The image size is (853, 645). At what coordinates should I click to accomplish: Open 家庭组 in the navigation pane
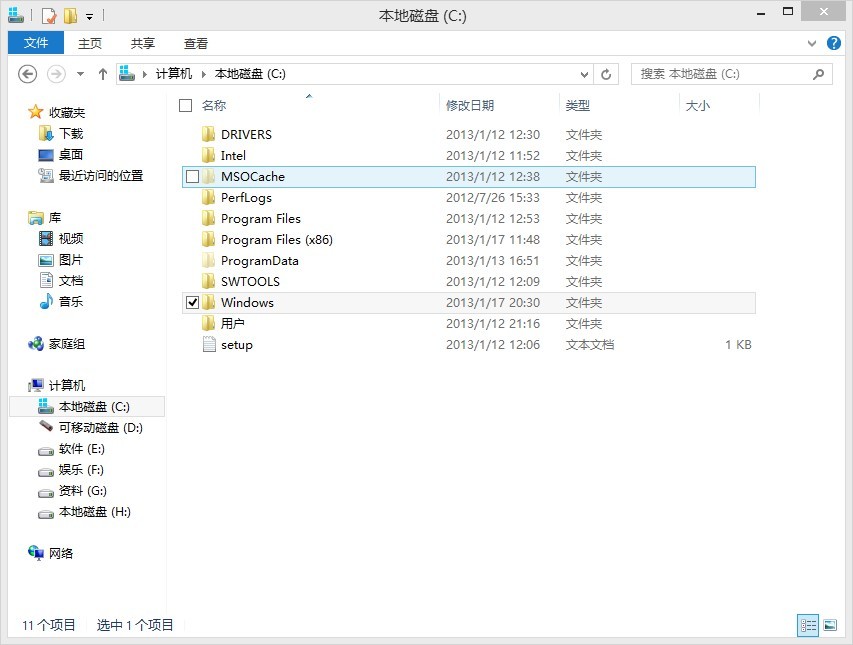pyautogui.click(x=67, y=344)
